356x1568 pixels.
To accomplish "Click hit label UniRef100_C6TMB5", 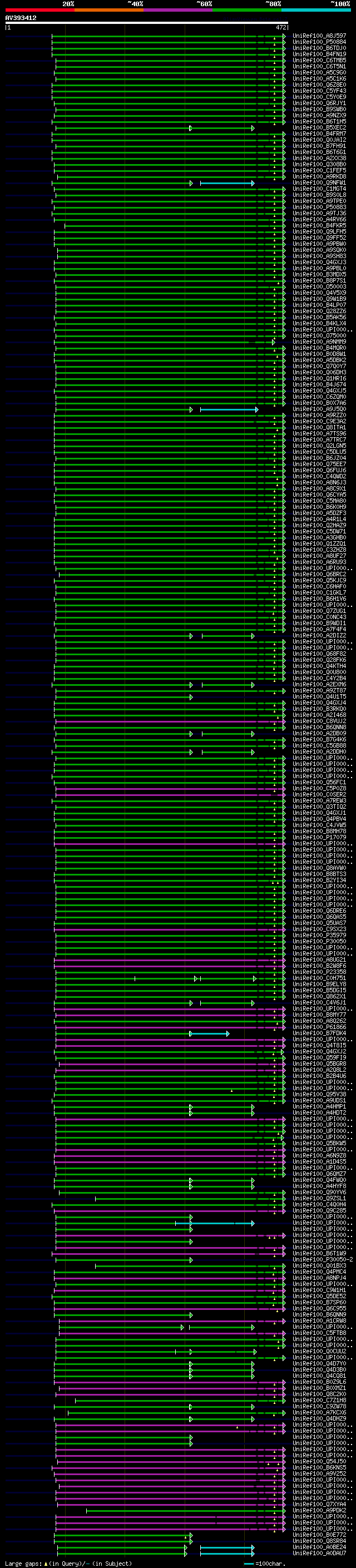I will click(x=319, y=60).
